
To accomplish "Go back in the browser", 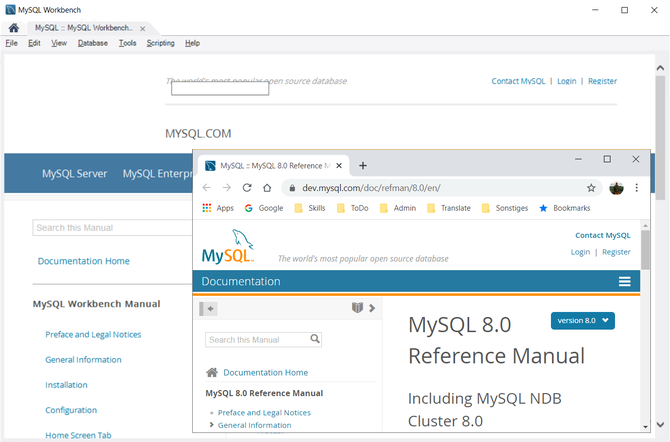I will (x=207, y=188).
